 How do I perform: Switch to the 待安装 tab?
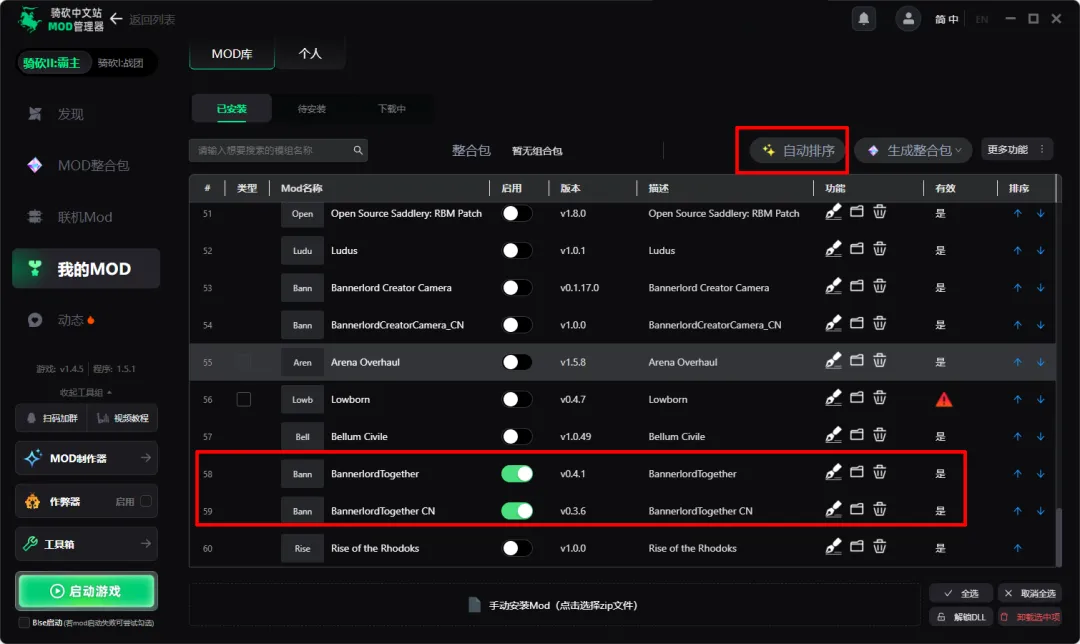click(311, 109)
